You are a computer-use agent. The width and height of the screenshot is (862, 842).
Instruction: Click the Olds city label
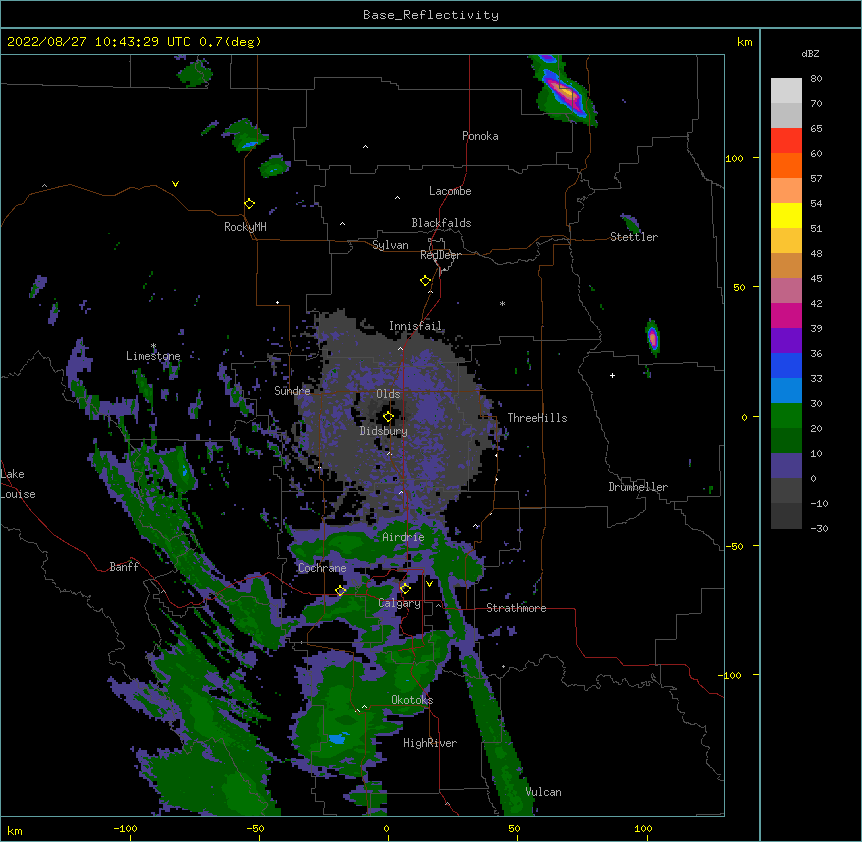point(388,394)
